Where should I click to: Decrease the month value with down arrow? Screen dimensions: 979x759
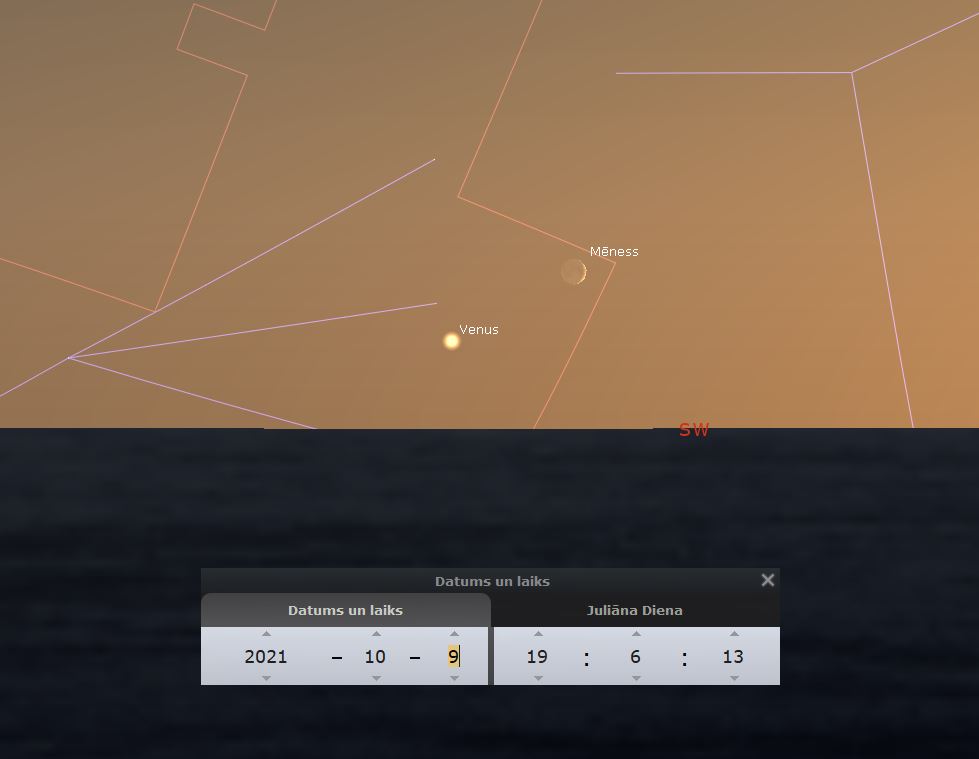click(376, 678)
